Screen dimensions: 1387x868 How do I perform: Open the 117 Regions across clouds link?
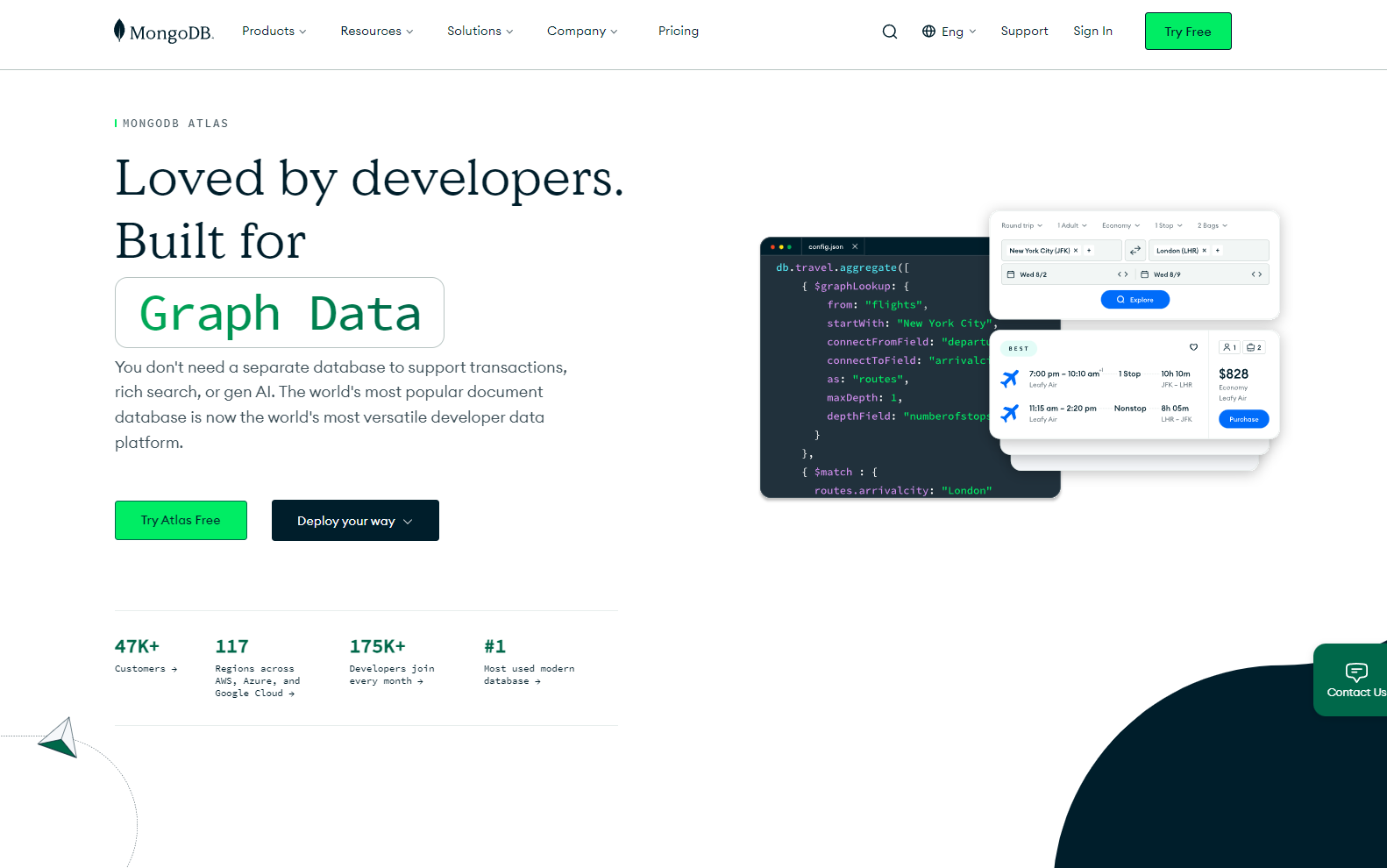[x=258, y=667]
